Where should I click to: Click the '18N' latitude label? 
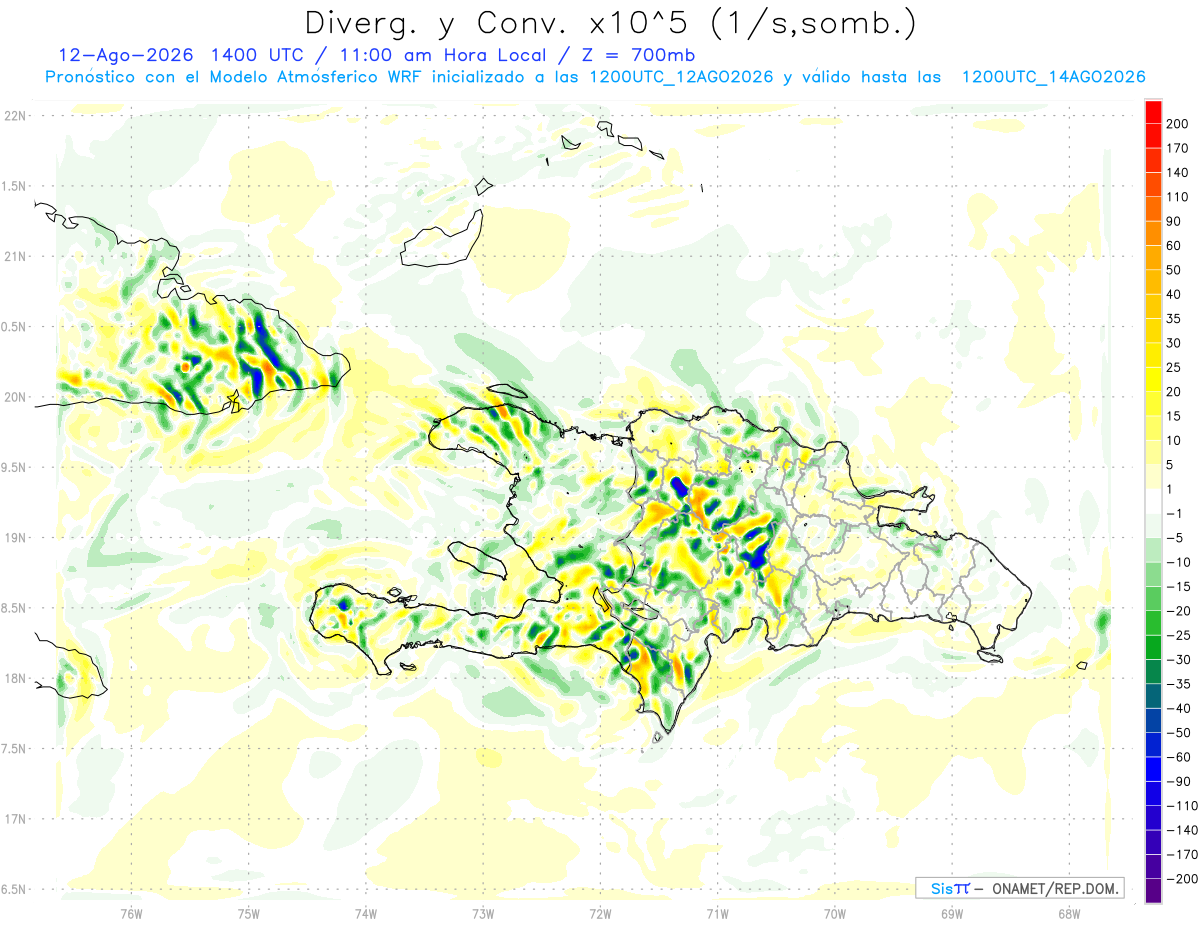click(x=14, y=678)
